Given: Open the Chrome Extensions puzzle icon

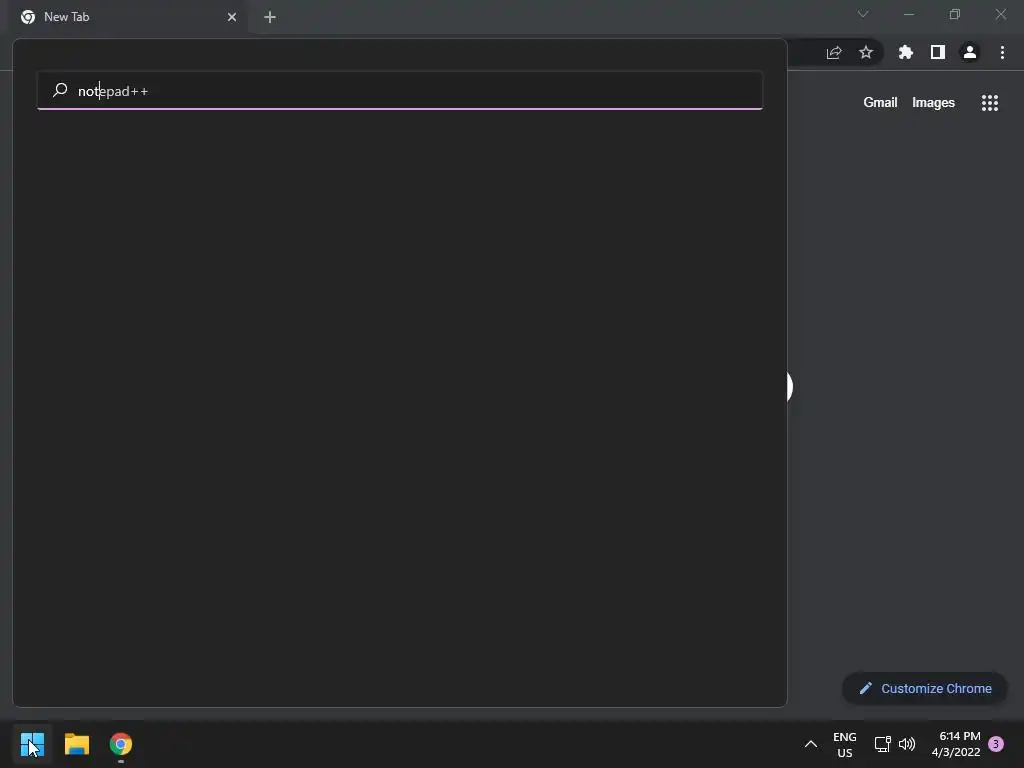Looking at the screenshot, I should pos(906,52).
